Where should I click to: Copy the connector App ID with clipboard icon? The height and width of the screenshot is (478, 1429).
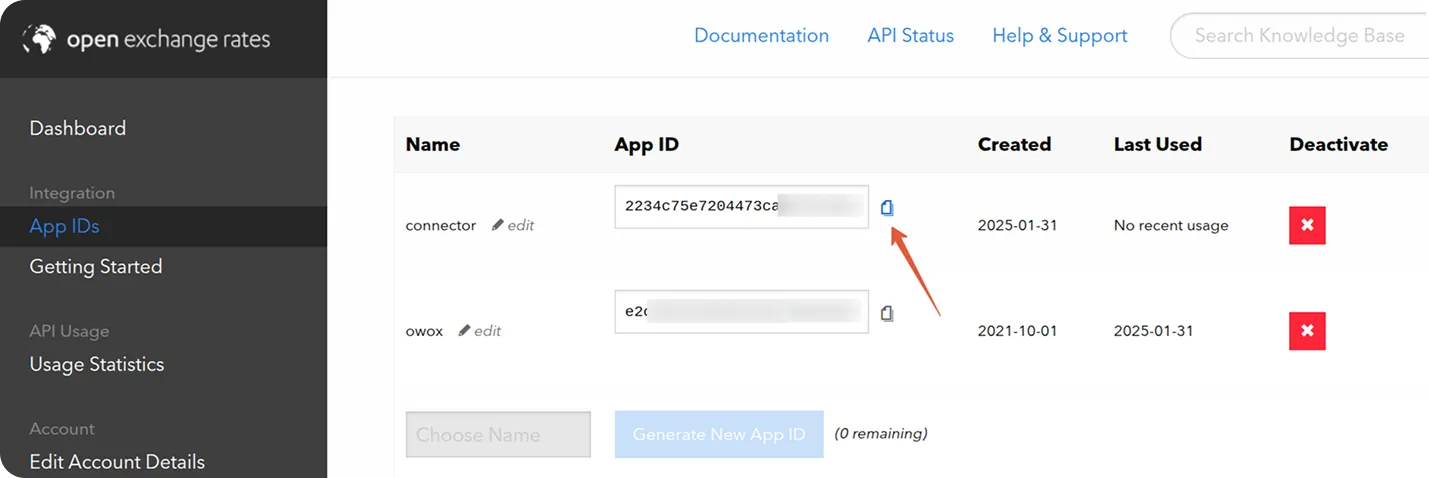887,208
